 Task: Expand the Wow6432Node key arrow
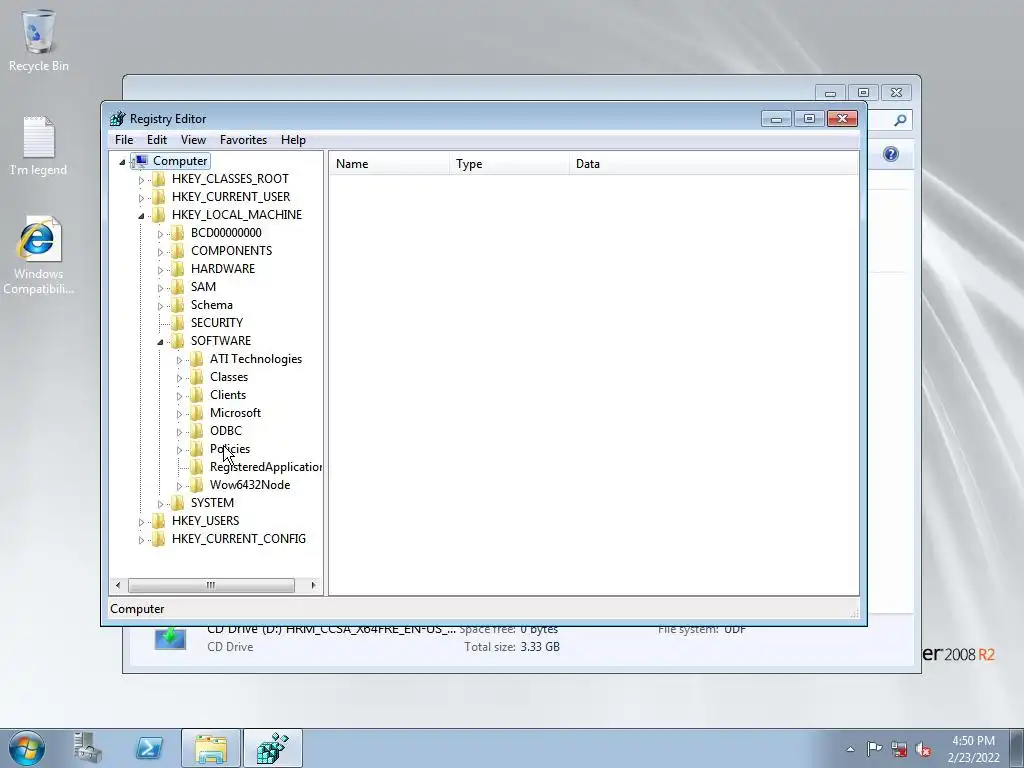[x=179, y=486]
